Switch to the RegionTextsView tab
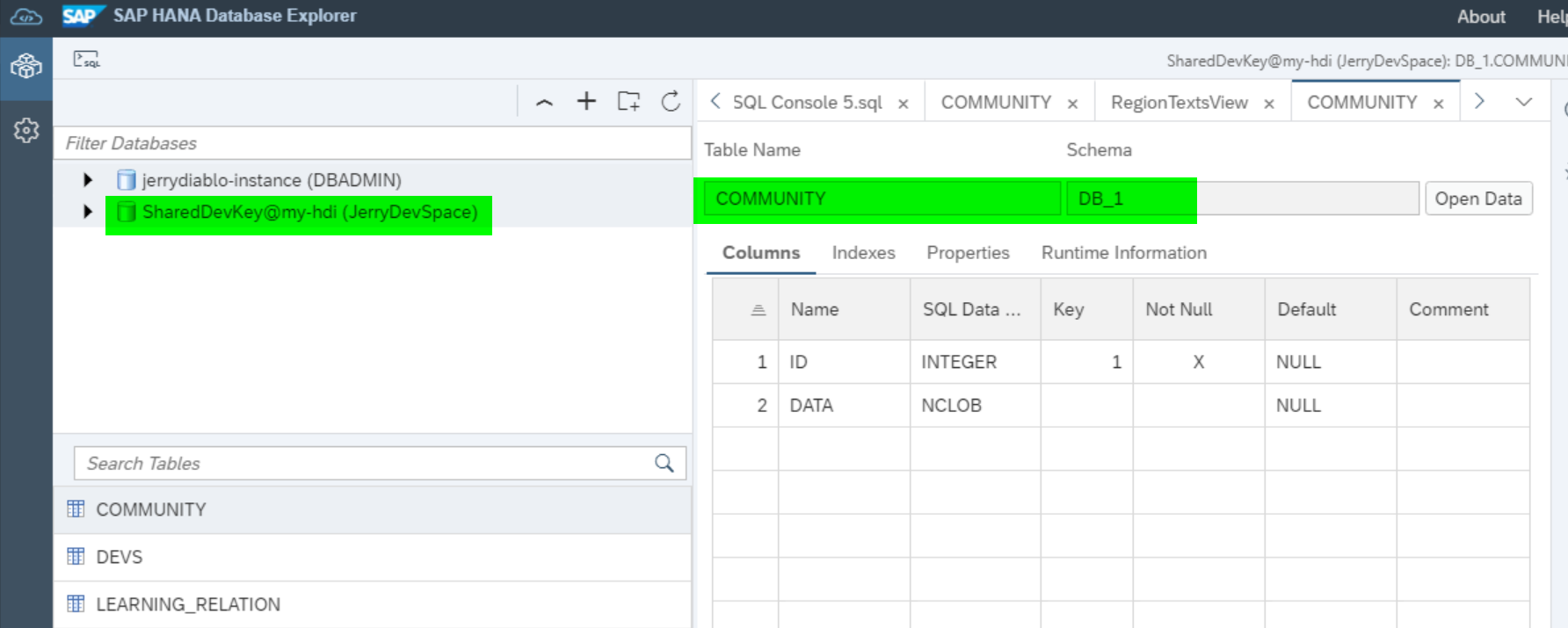 (1180, 102)
